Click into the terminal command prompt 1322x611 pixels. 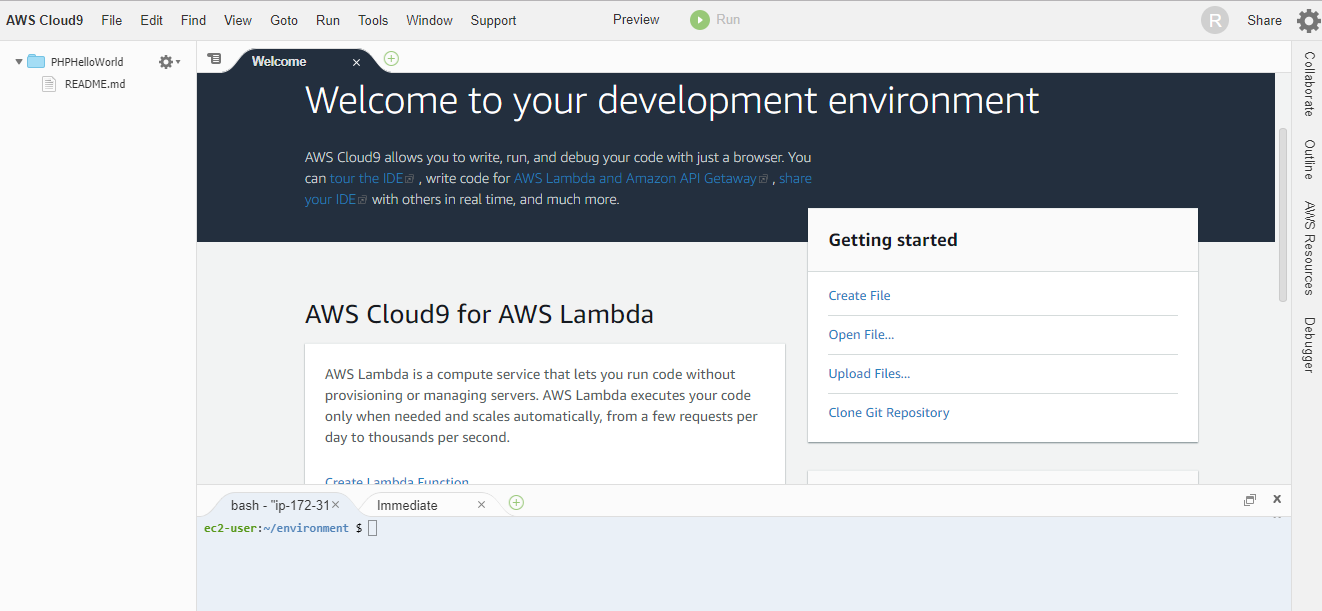coord(373,528)
